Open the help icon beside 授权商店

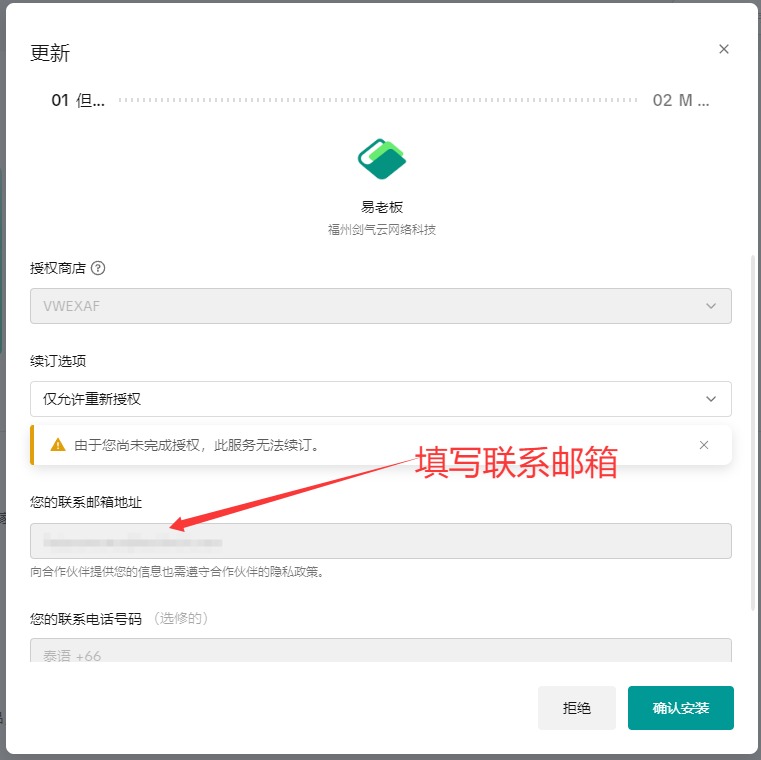(x=98, y=268)
